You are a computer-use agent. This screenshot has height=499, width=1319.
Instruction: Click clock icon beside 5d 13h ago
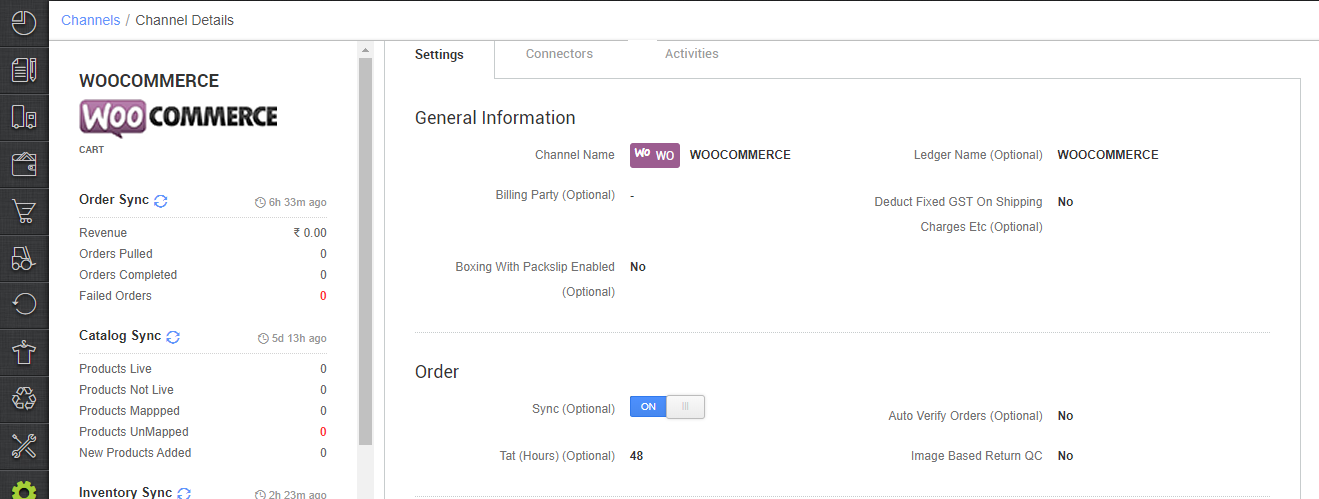(263, 339)
